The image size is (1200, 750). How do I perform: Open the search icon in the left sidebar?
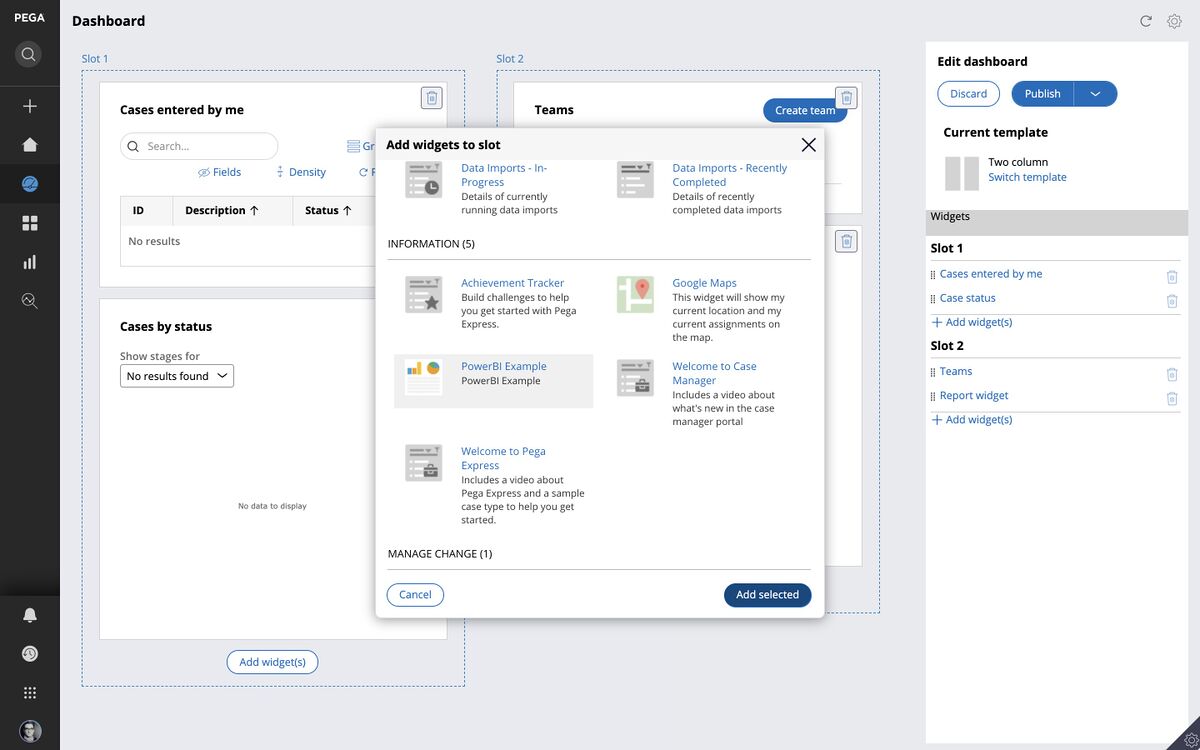point(29,54)
